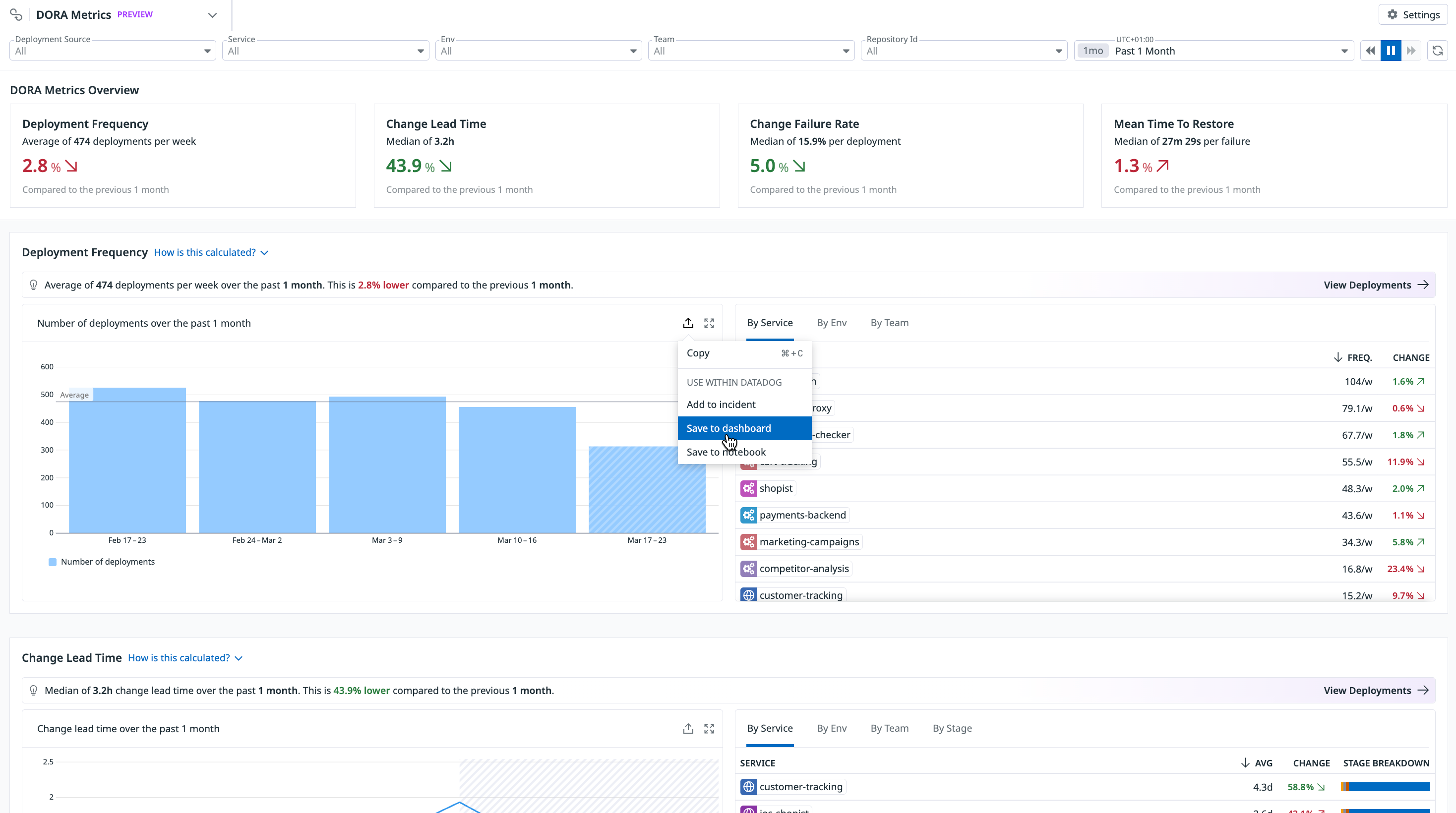Open the marketing-campaigns service label
This screenshot has height=813, width=1456.
[809, 542]
